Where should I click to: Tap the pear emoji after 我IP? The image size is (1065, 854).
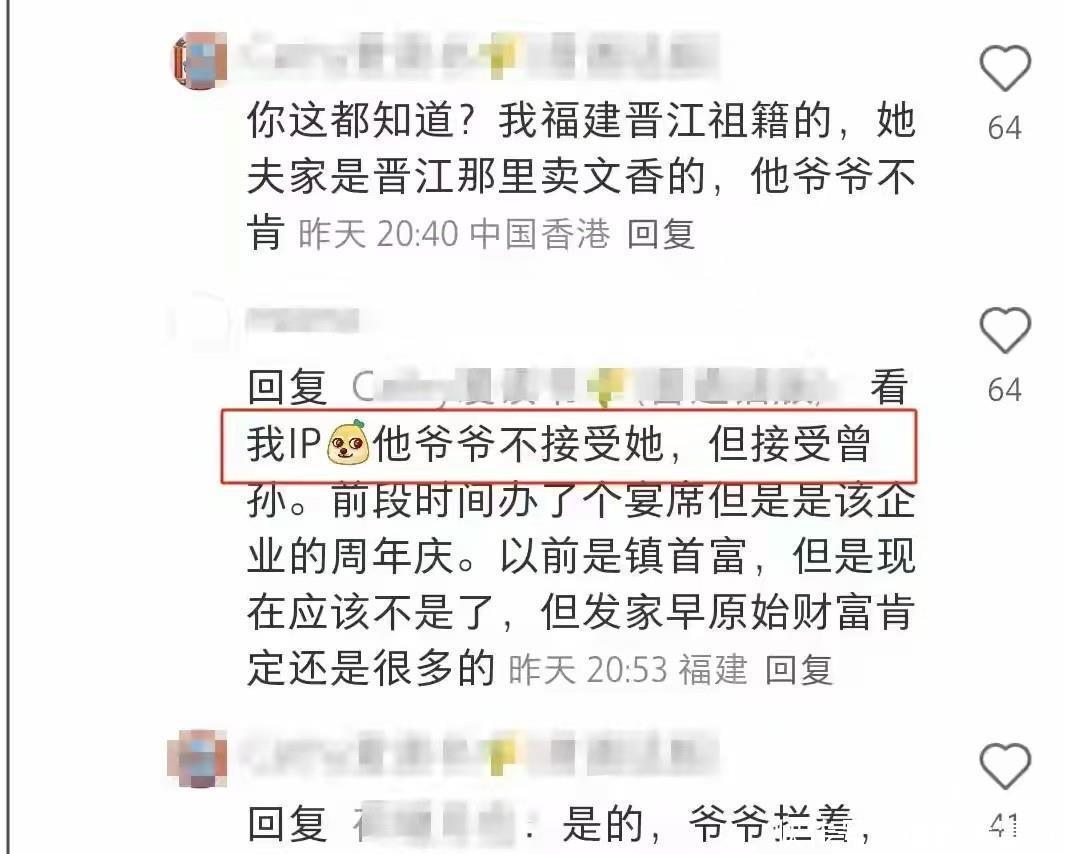click(x=348, y=443)
